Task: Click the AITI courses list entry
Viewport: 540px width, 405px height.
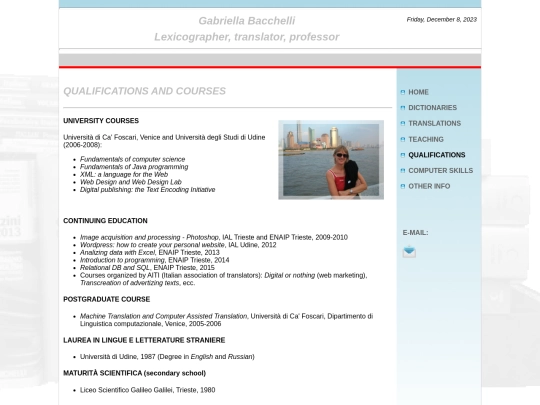Action: tap(224, 279)
